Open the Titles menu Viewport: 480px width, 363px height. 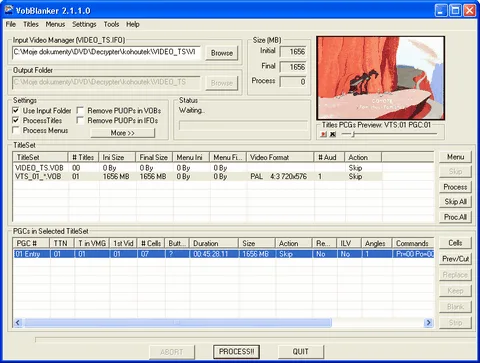(x=31, y=24)
